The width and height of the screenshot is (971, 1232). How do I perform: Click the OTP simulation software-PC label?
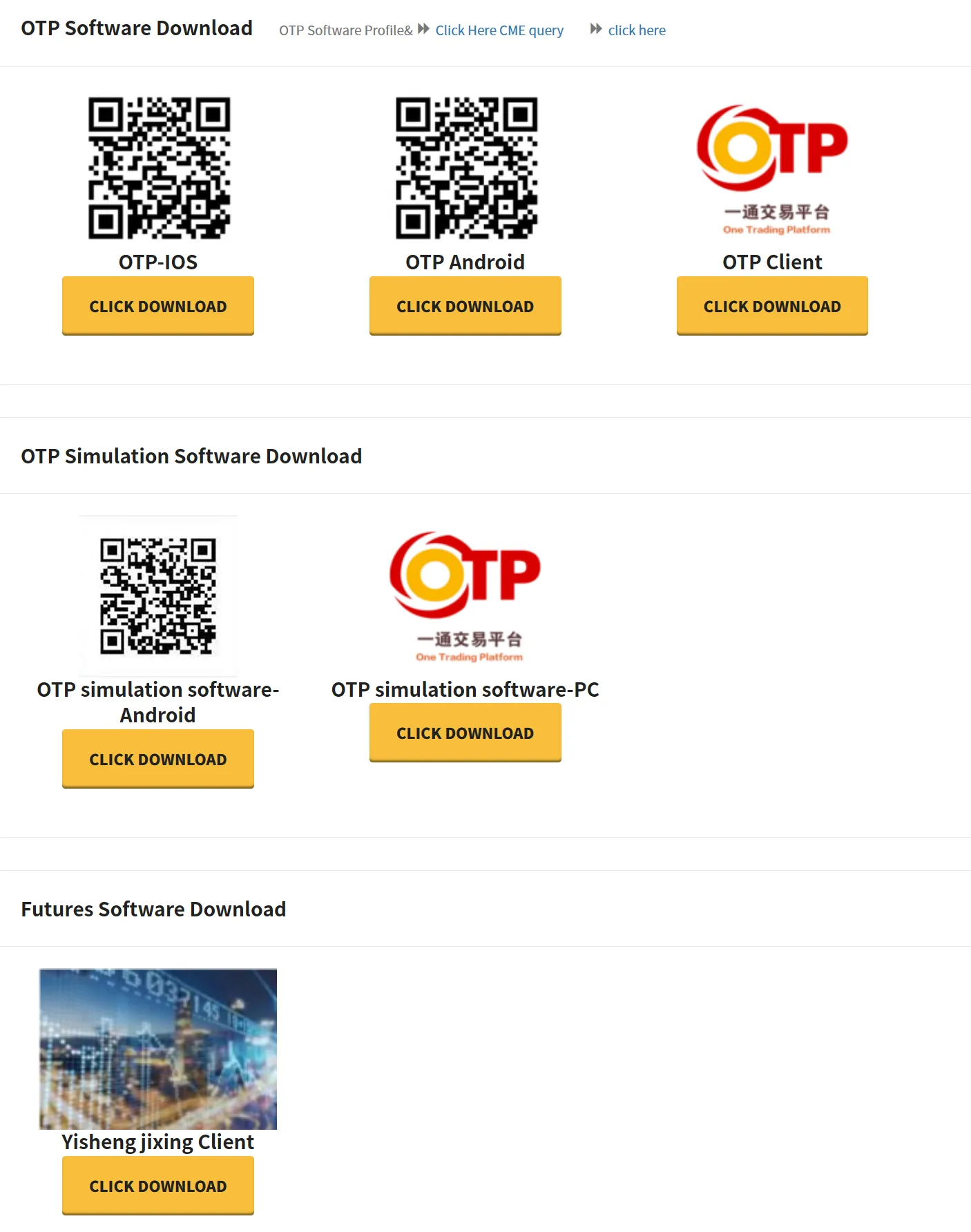pyautogui.click(x=465, y=690)
